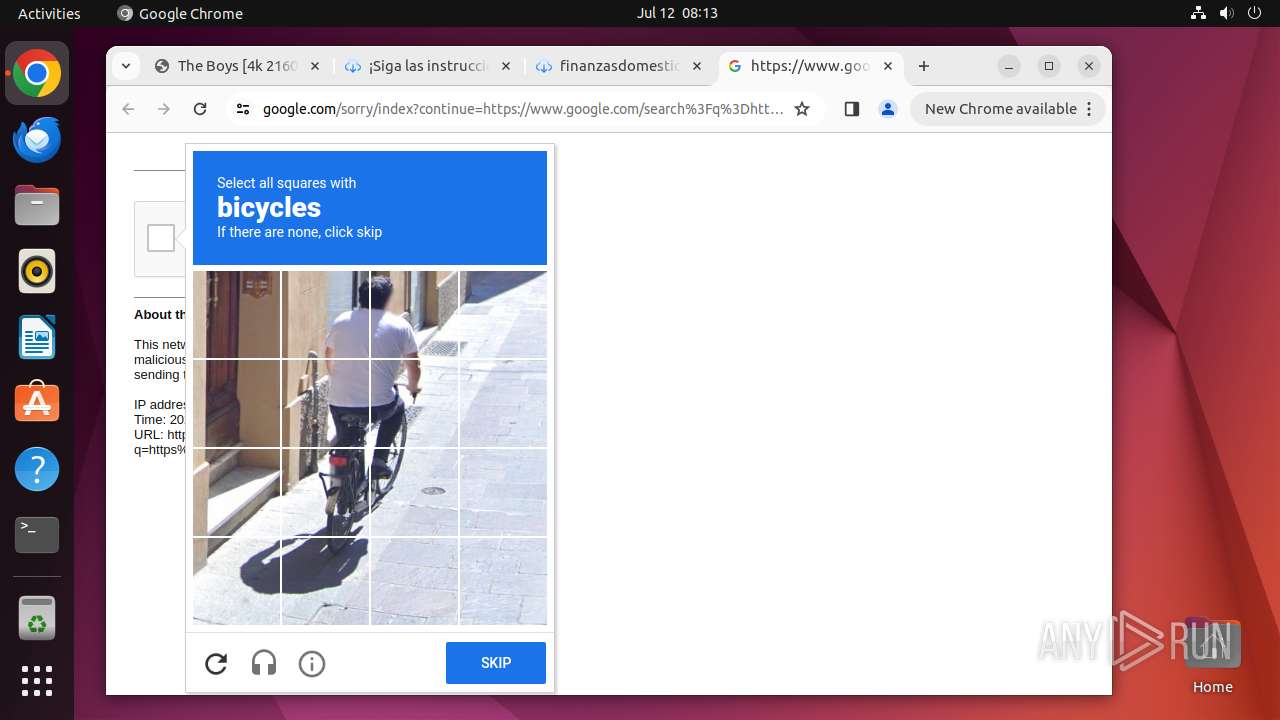The width and height of the screenshot is (1280, 720).
Task: Open the tab search dropdown
Action: [x=125, y=66]
